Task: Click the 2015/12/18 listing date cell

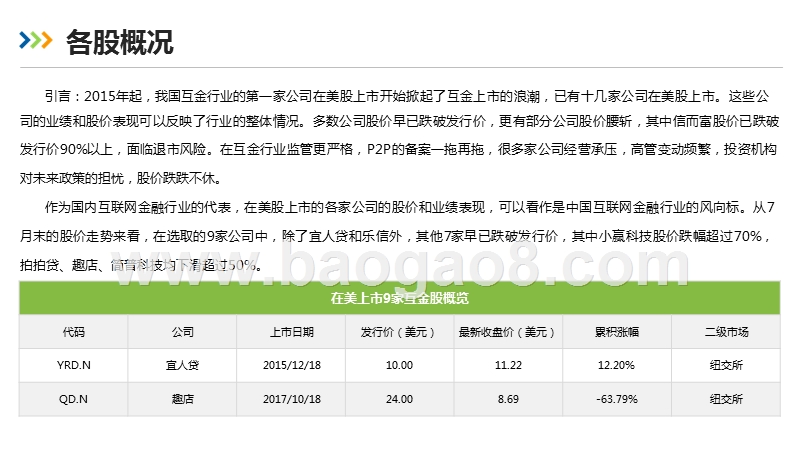Action: pos(291,365)
